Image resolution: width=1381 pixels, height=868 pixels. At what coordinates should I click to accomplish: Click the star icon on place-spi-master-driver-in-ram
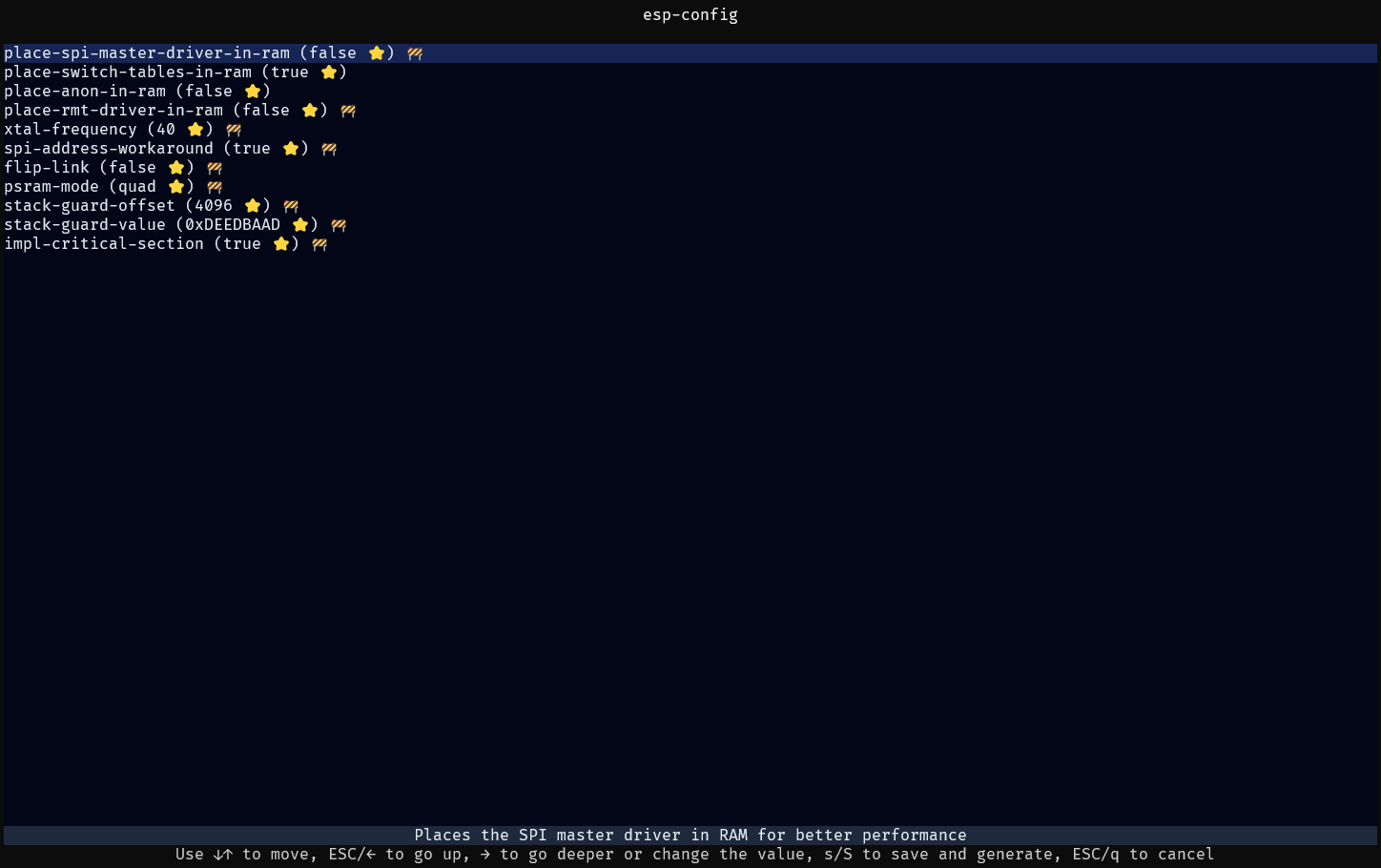pyautogui.click(x=377, y=53)
